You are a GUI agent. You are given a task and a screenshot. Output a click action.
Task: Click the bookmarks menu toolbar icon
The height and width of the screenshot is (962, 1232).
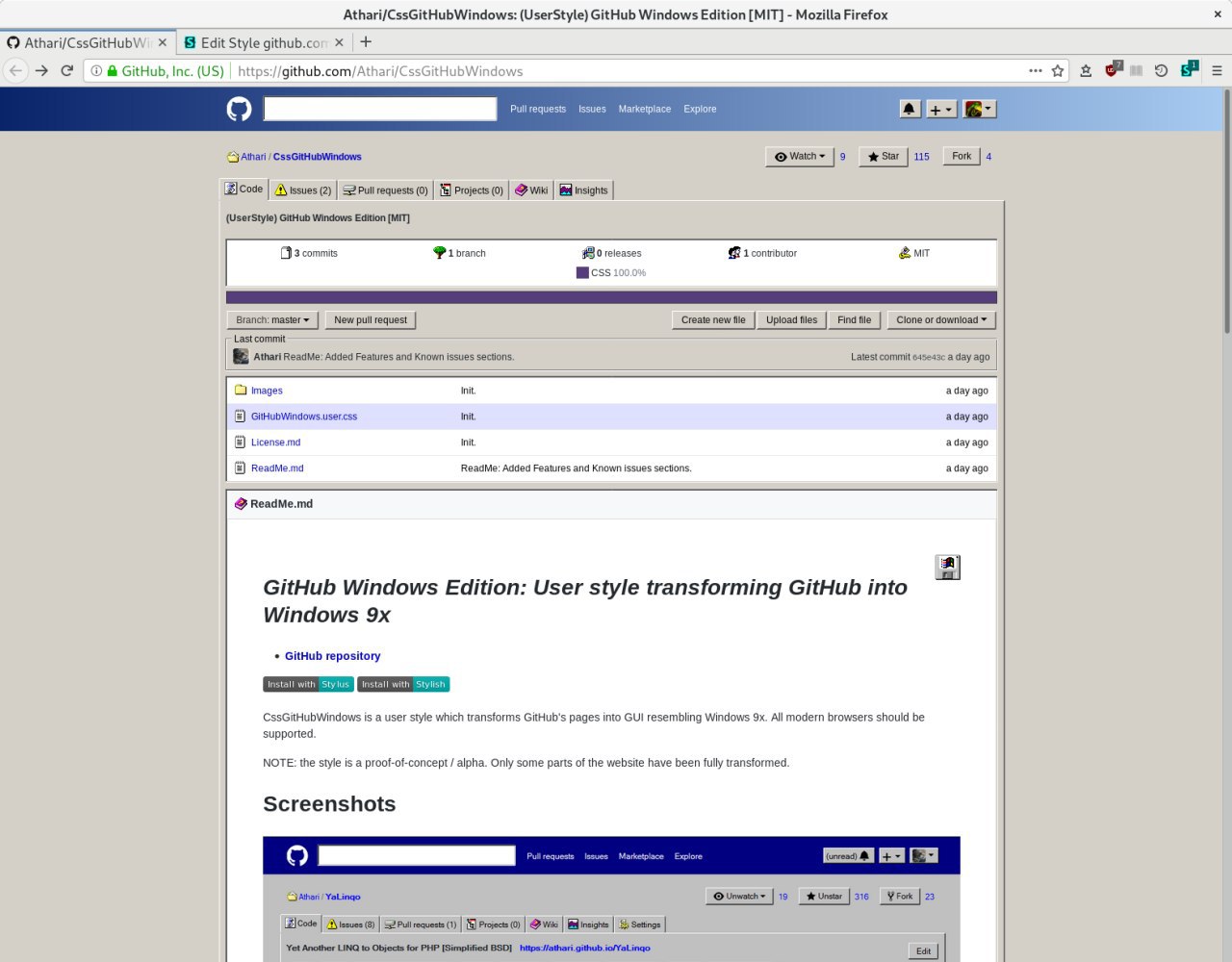click(1086, 70)
